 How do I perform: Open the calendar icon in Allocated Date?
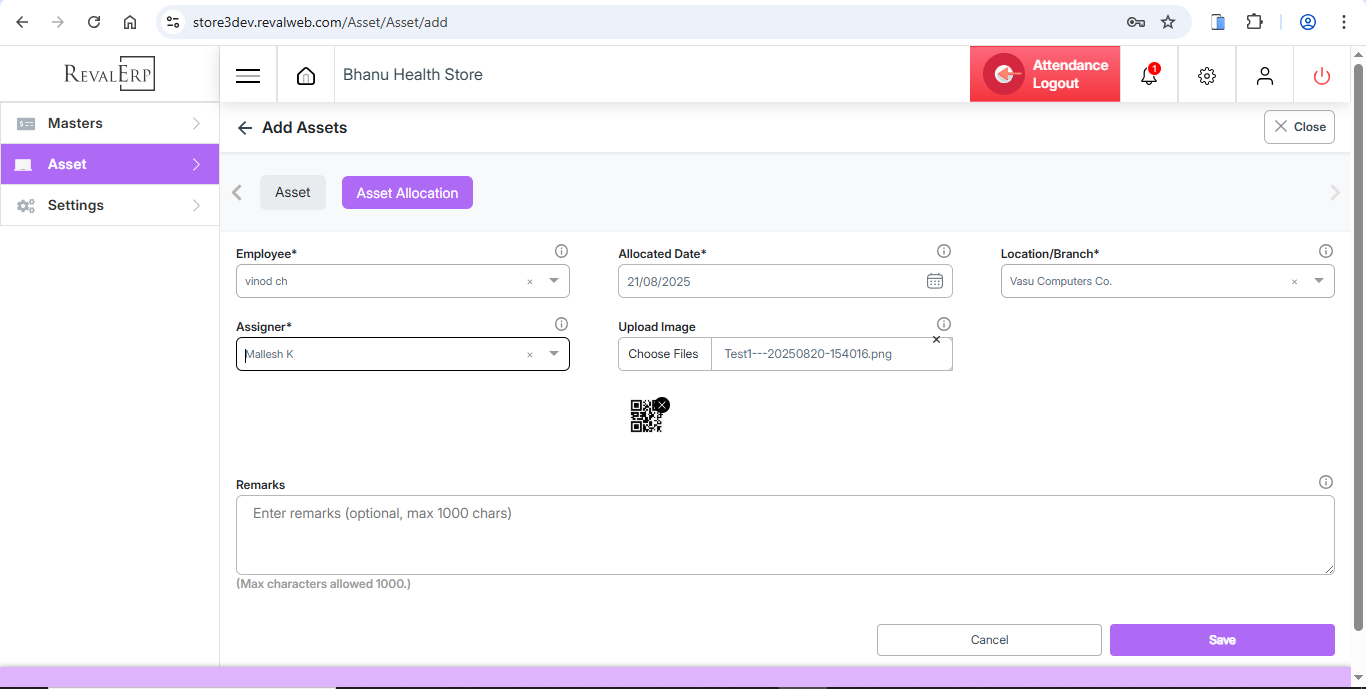click(x=934, y=281)
